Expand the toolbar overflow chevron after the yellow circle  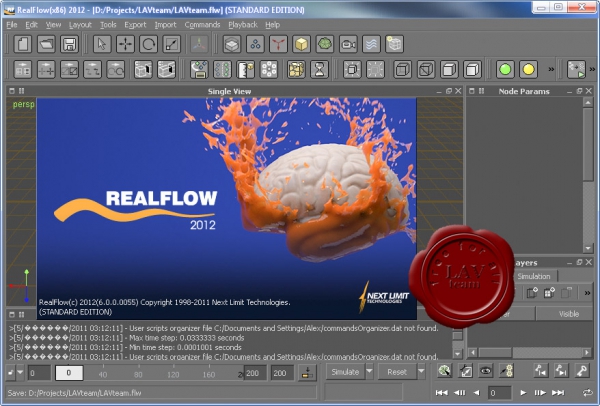[551, 70]
